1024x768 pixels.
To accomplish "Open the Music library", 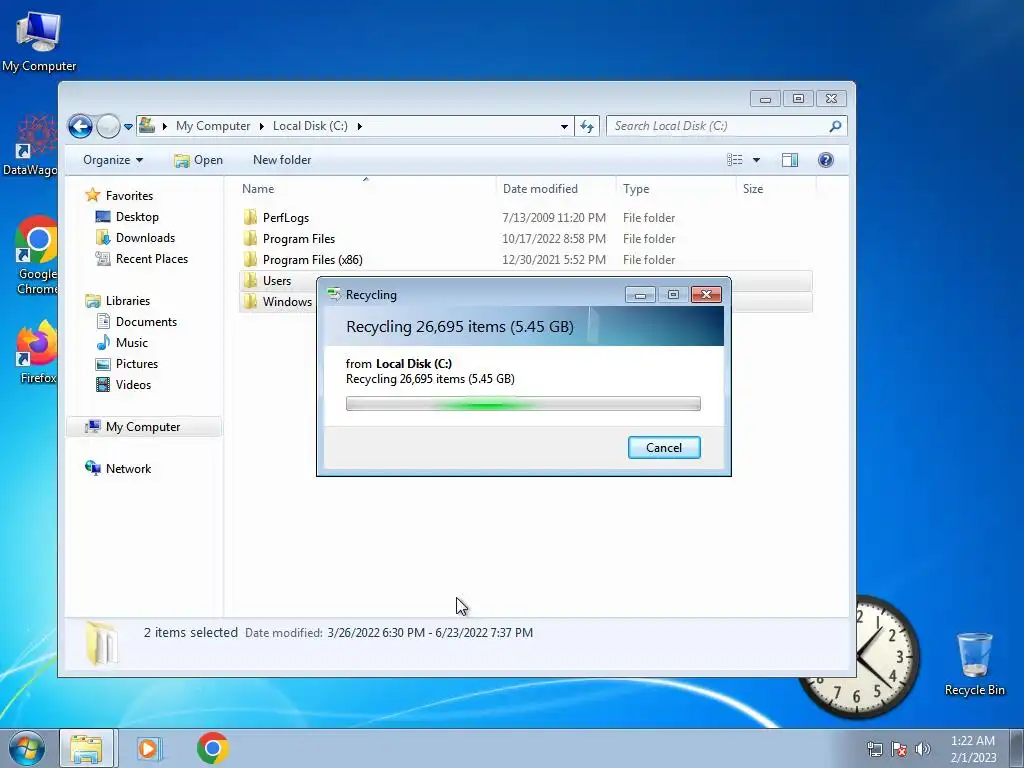I will click(131, 343).
